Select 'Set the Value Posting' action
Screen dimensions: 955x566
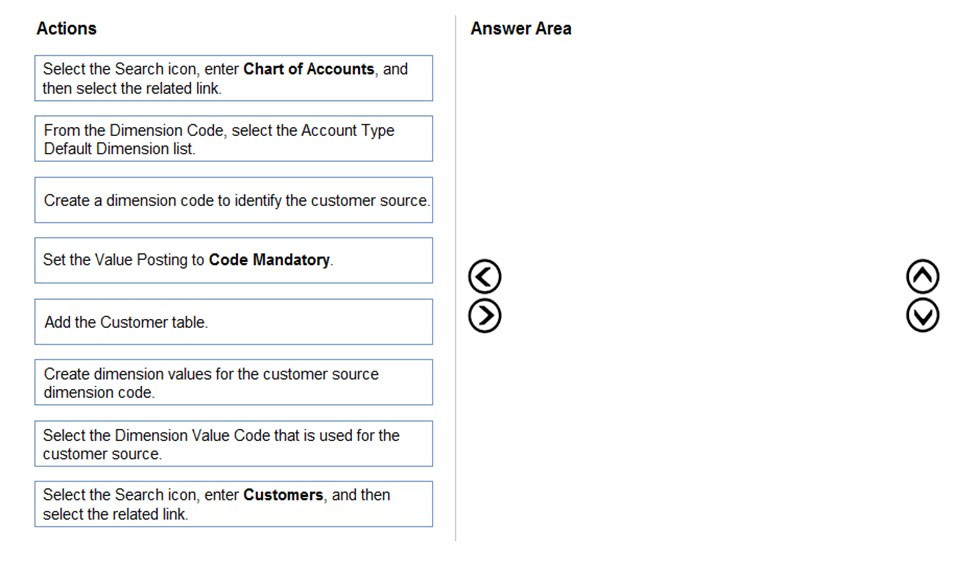coord(233,260)
